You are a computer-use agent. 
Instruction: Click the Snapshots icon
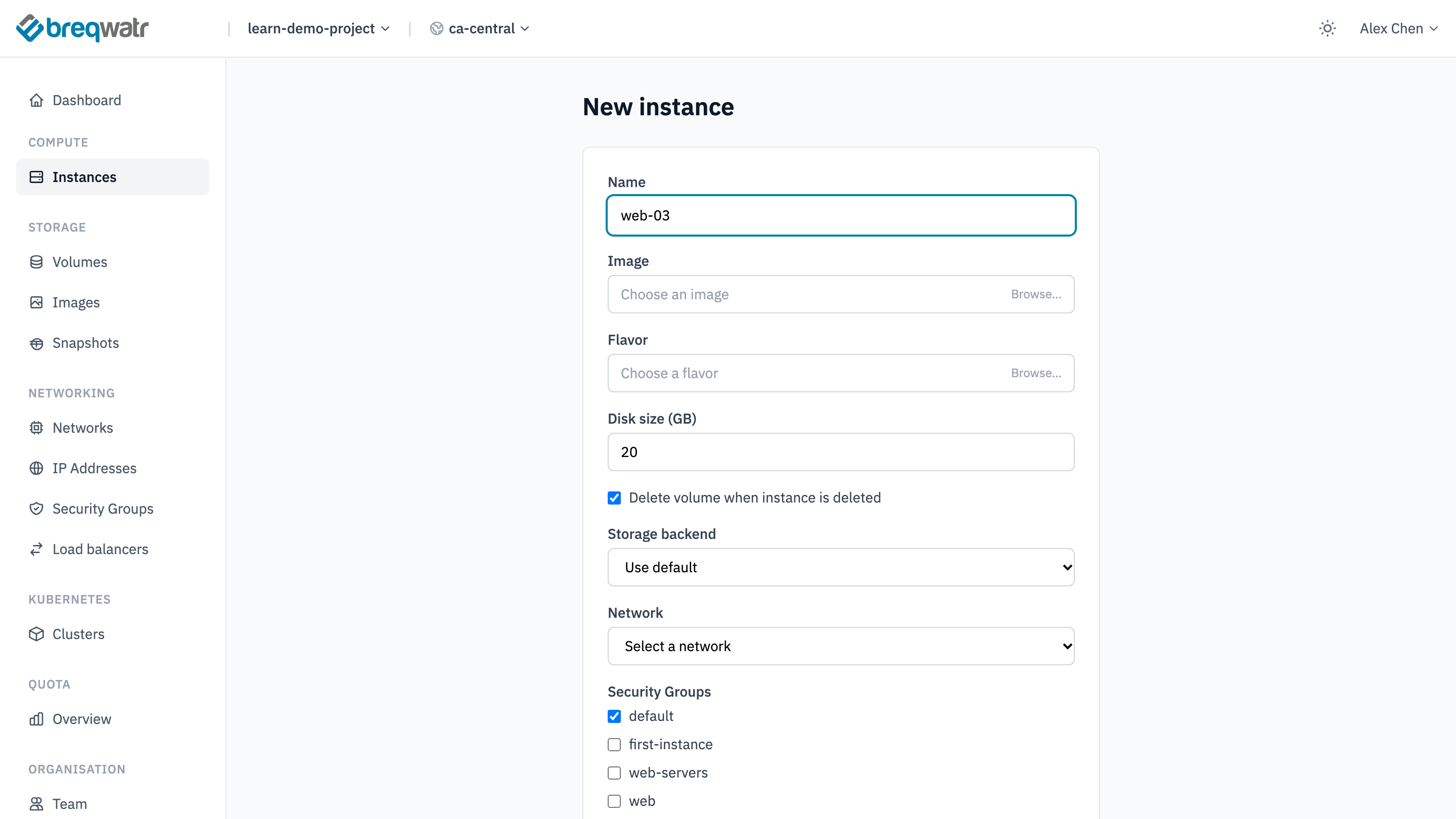click(36, 343)
